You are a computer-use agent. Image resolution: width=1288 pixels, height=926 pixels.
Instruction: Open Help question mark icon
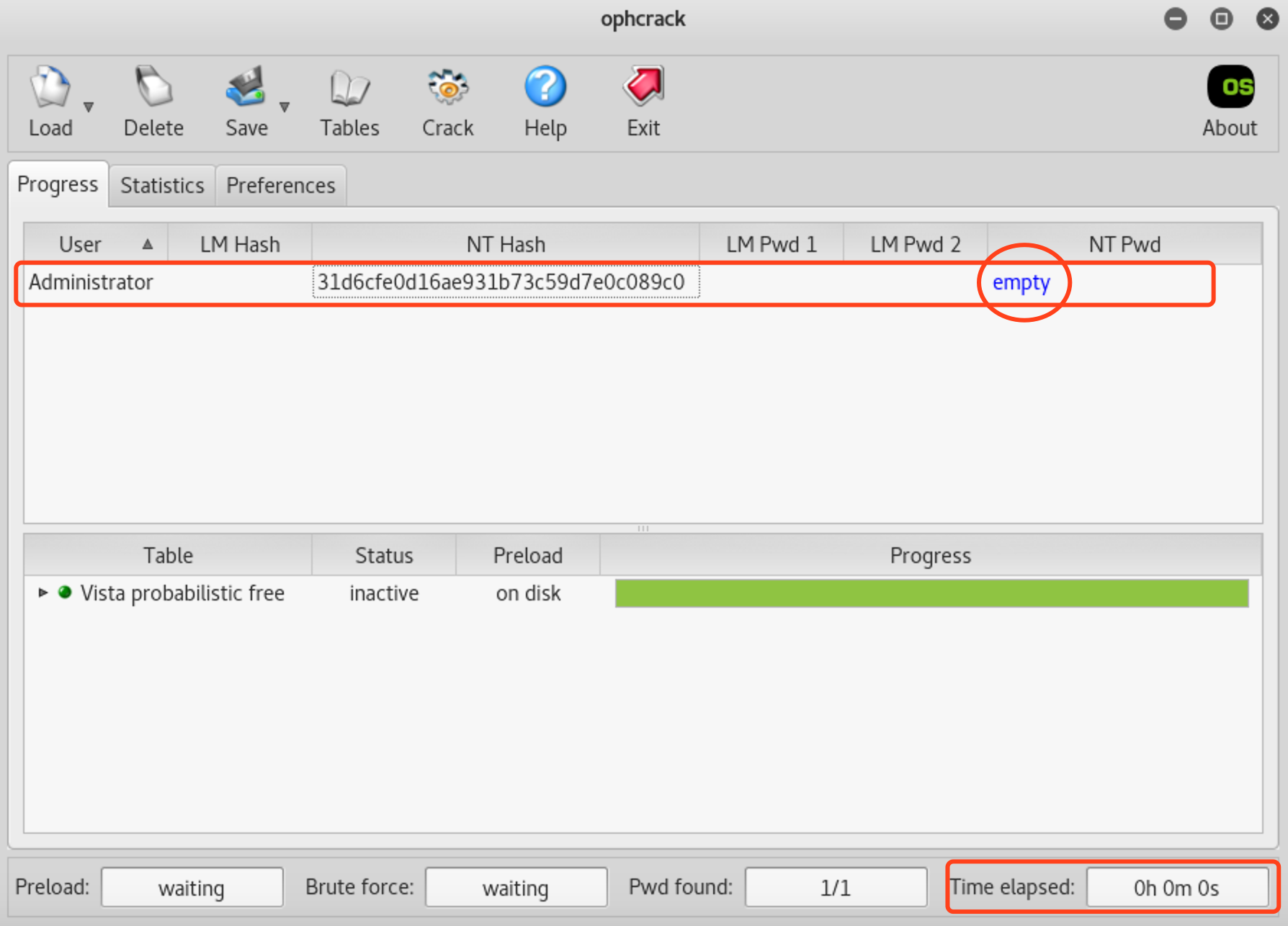click(545, 87)
